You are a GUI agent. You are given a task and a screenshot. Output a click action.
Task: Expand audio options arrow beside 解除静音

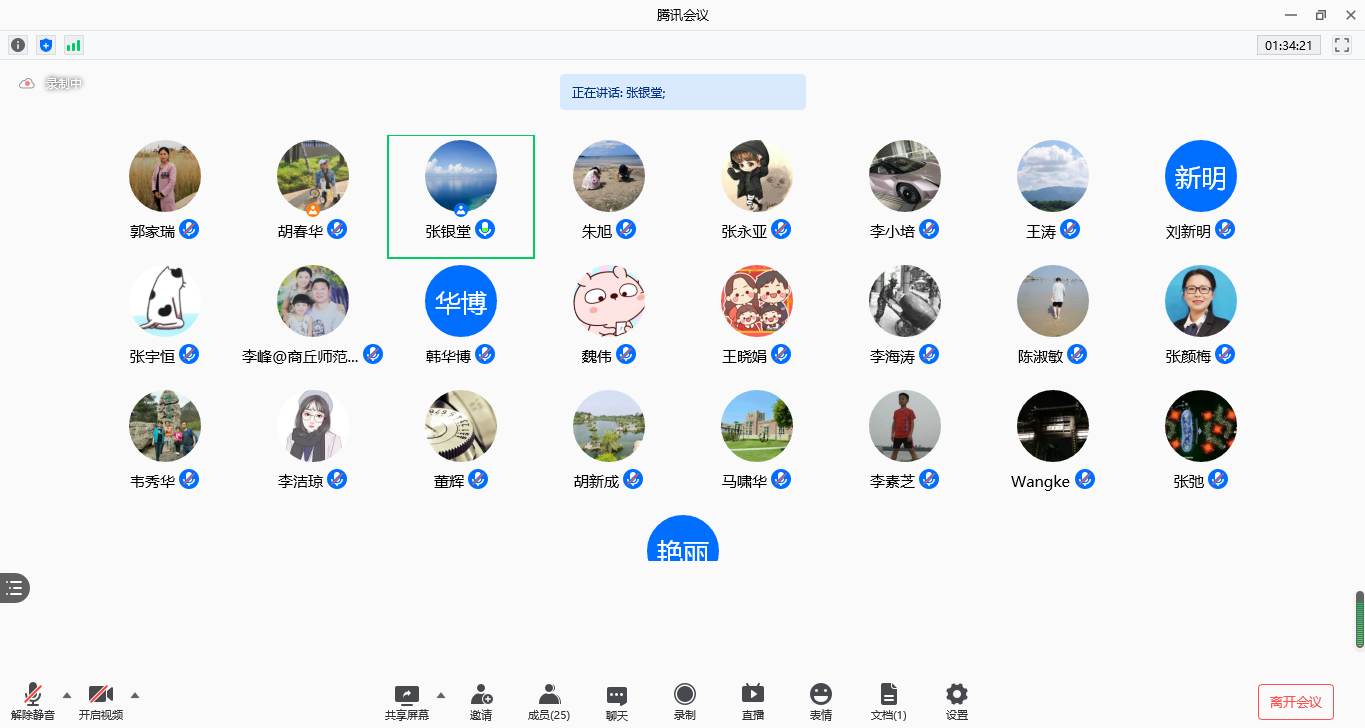(x=67, y=695)
